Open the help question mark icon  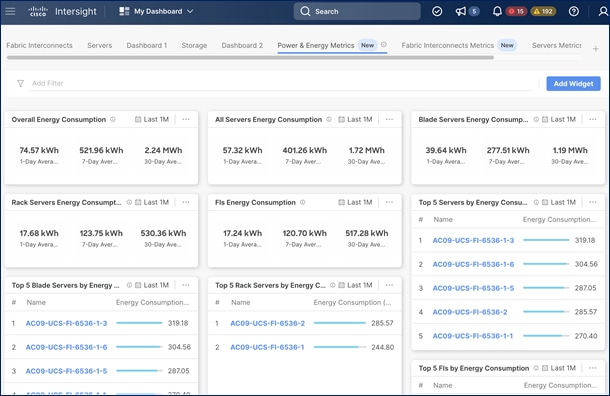click(x=573, y=11)
